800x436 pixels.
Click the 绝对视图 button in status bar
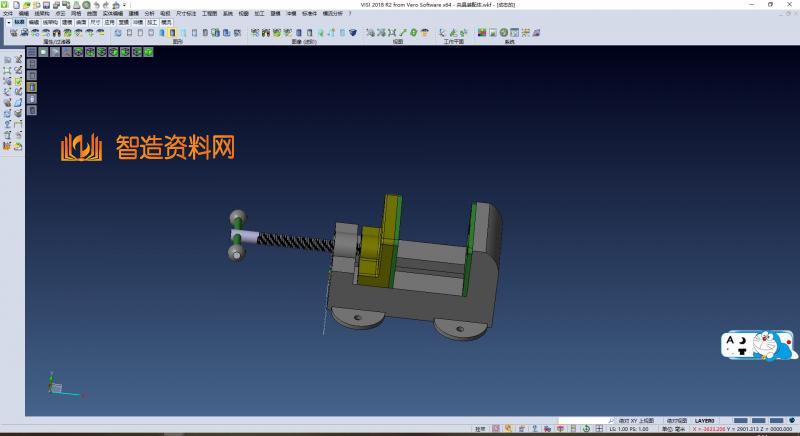coord(677,421)
